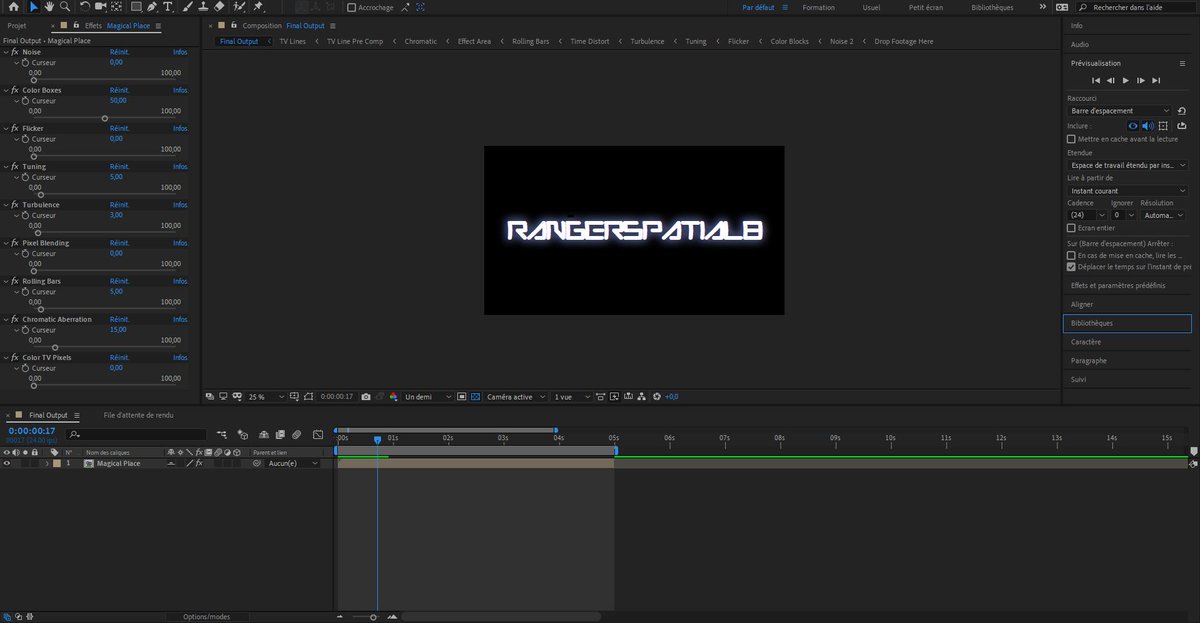This screenshot has width=1200, height=623.
Task: Open the Graph Editor icon in the timeline
Action: [318, 433]
